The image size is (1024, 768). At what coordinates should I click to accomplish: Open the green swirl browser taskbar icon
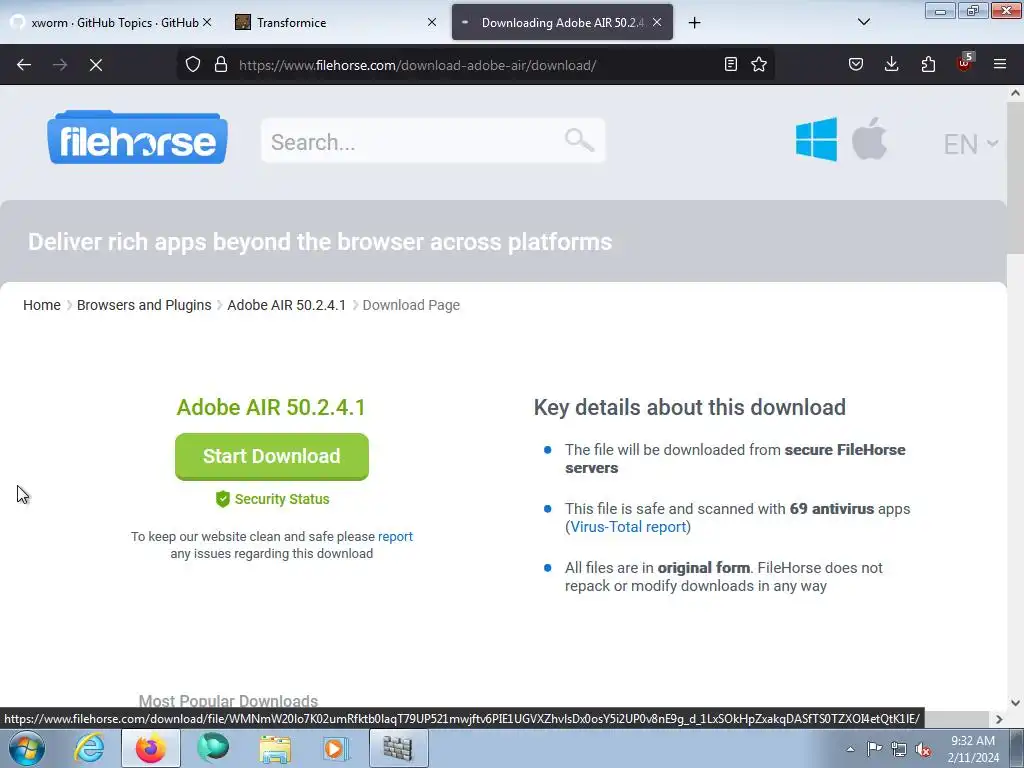coord(213,748)
